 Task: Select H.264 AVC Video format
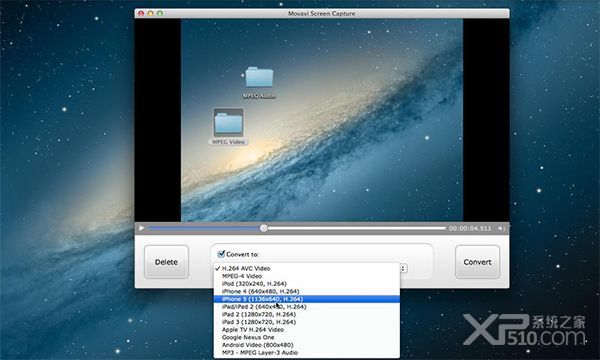click(x=307, y=269)
